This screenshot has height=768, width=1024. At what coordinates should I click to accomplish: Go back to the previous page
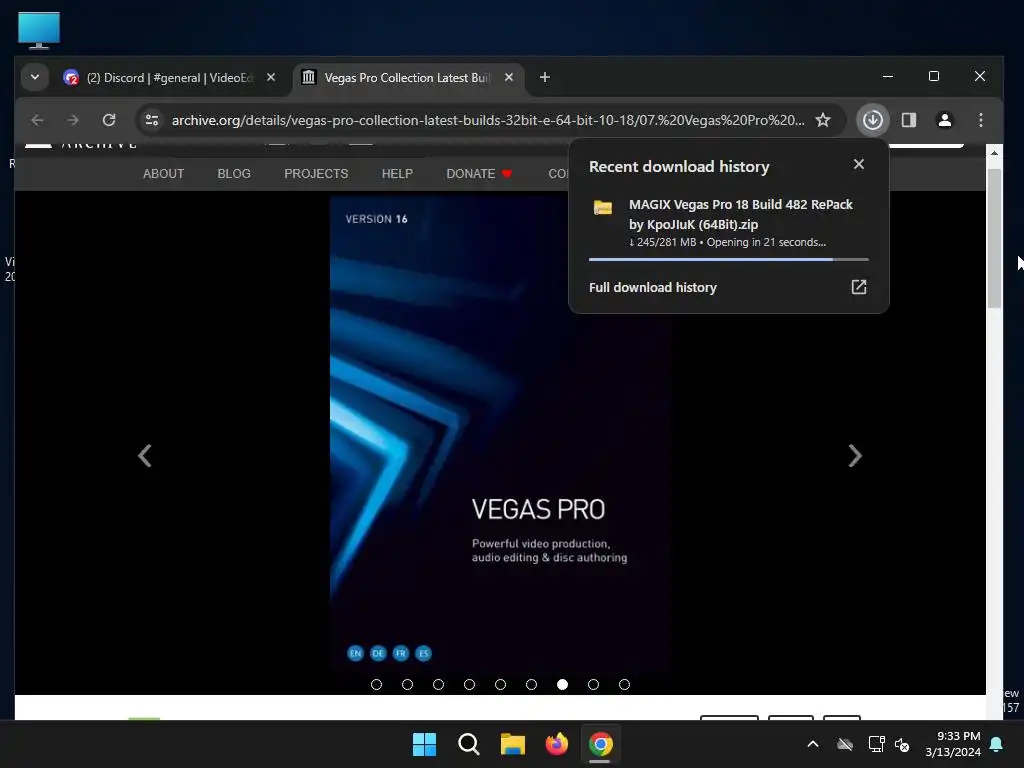37,120
